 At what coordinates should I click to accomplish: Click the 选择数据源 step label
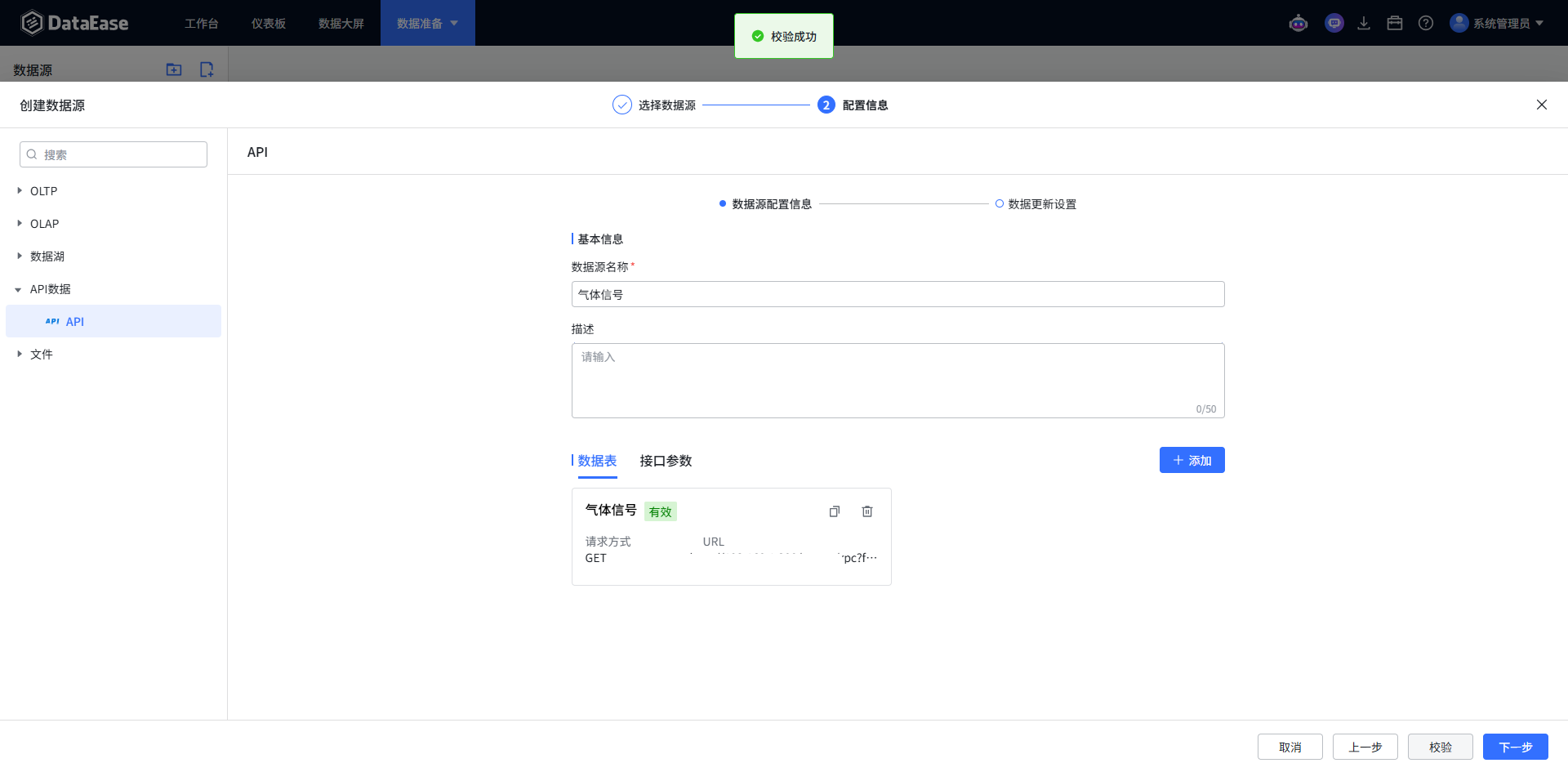pos(667,105)
